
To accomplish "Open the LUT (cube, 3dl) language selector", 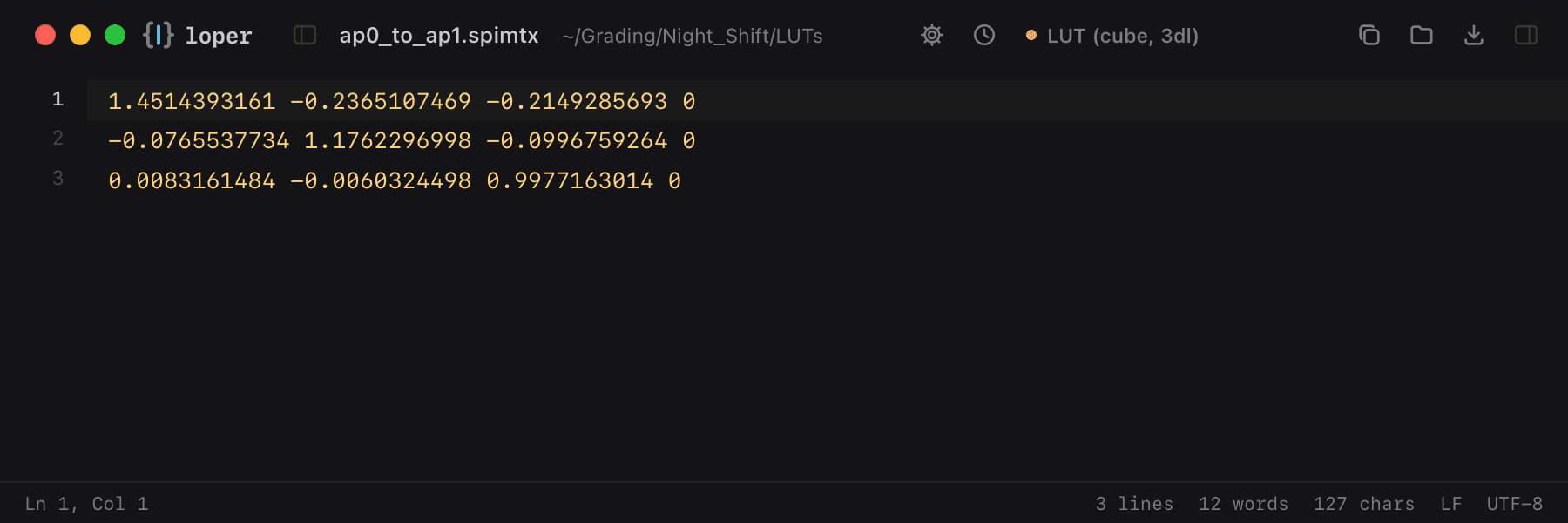I will 1112,36.
